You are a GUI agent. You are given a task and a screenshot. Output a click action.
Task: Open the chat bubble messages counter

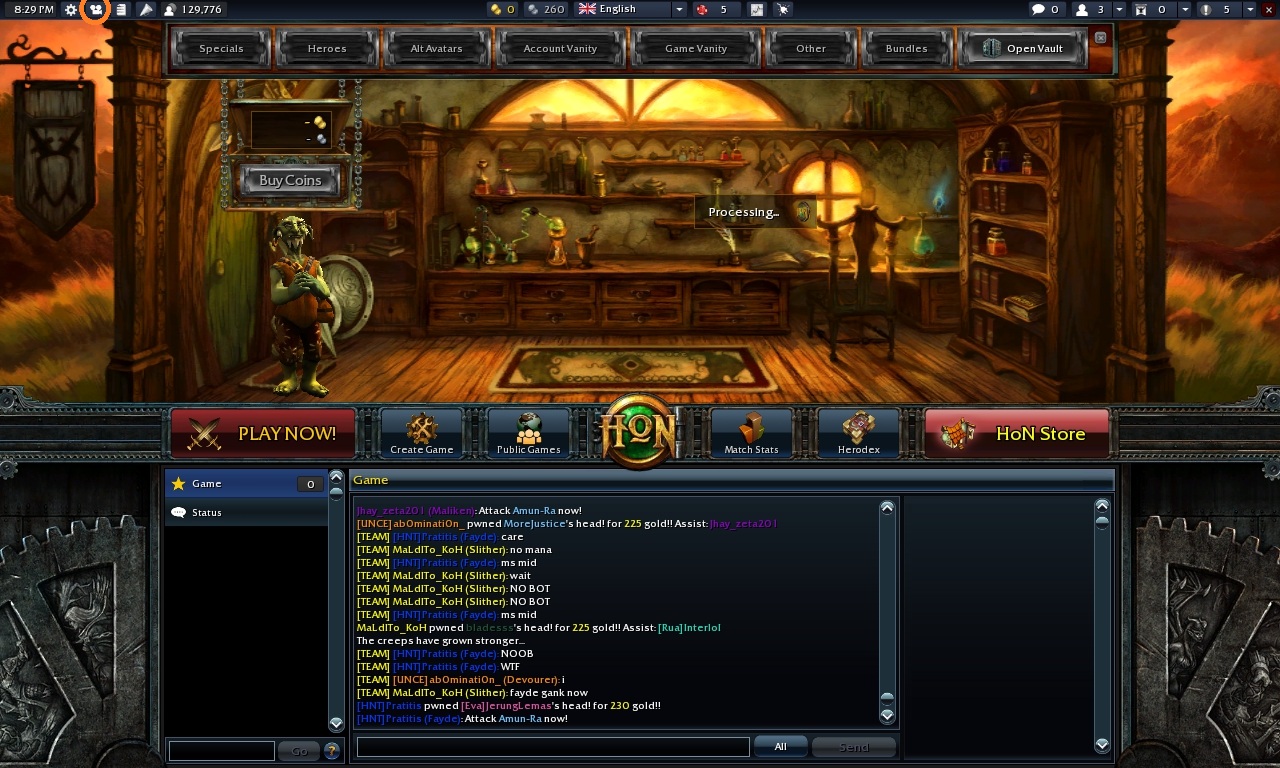click(1046, 9)
